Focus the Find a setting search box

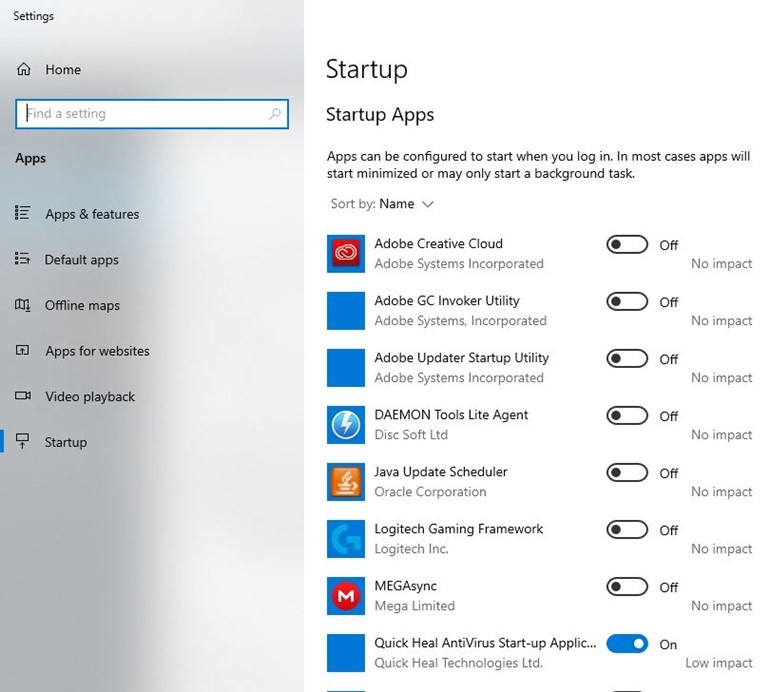(x=152, y=114)
